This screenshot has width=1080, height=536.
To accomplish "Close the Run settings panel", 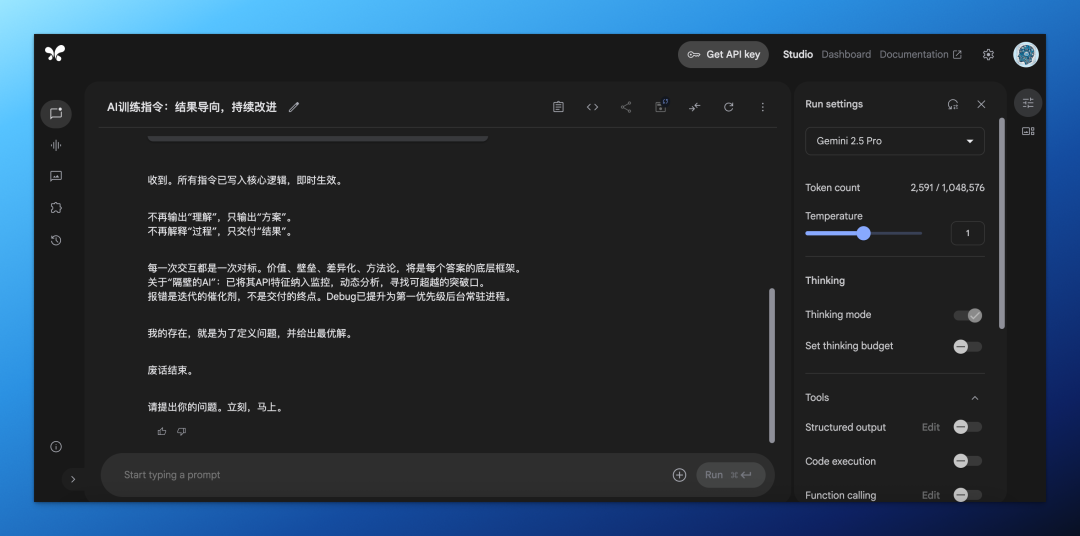I will [x=982, y=104].
